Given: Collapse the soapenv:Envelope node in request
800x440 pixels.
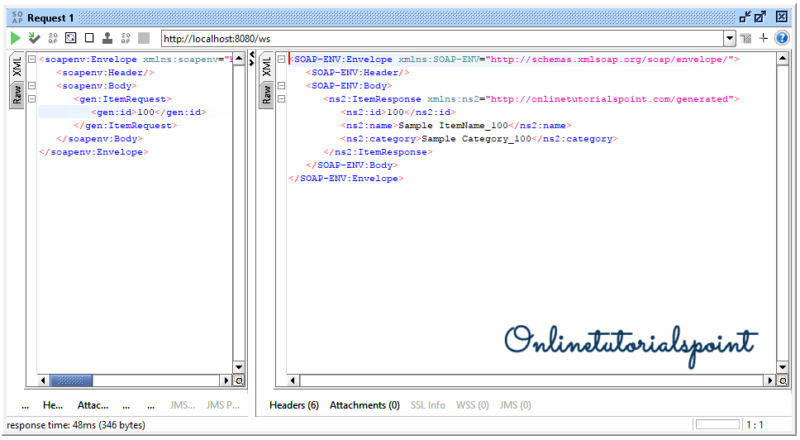Looking at the screenshot, I should click(x=33, y=60).
